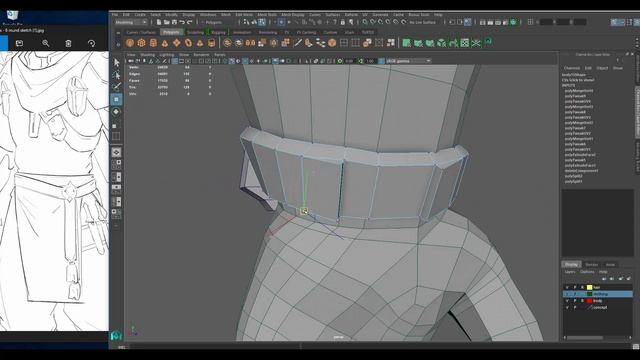The width and height of the screenshot is (640, 360).
Task: Open the Panels menu in the viewport panel
Action: [x=220, y=54]
